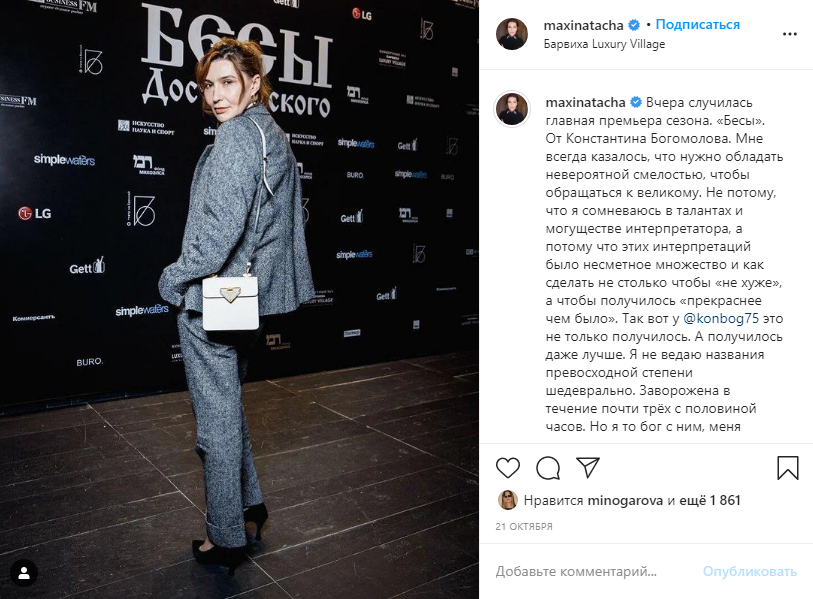813x599 pixels.
Task: Save post with bookmark icon
Action: (788, 468)
